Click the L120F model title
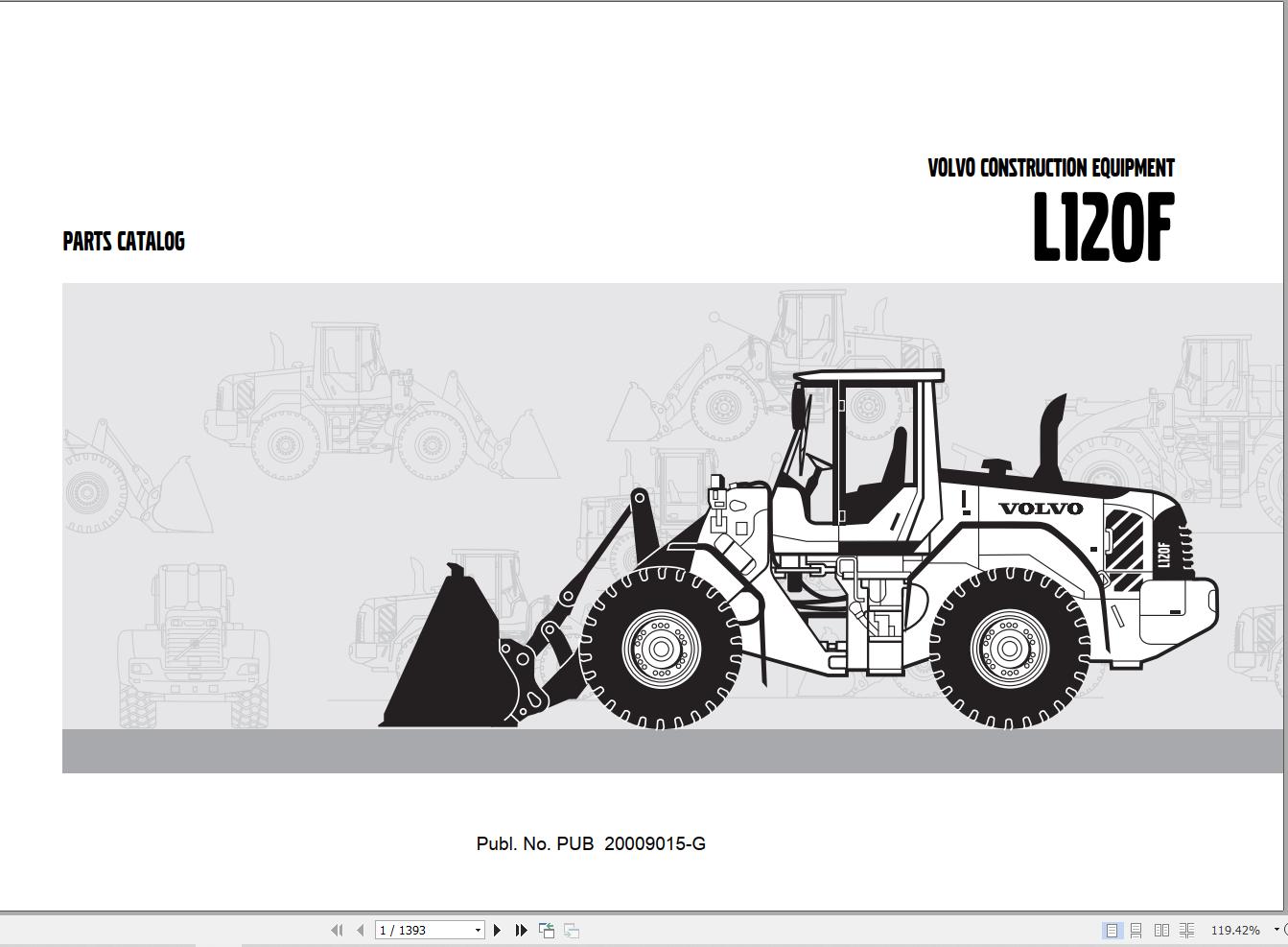Screen dimensions: 1288x947 coord(1103,227)
